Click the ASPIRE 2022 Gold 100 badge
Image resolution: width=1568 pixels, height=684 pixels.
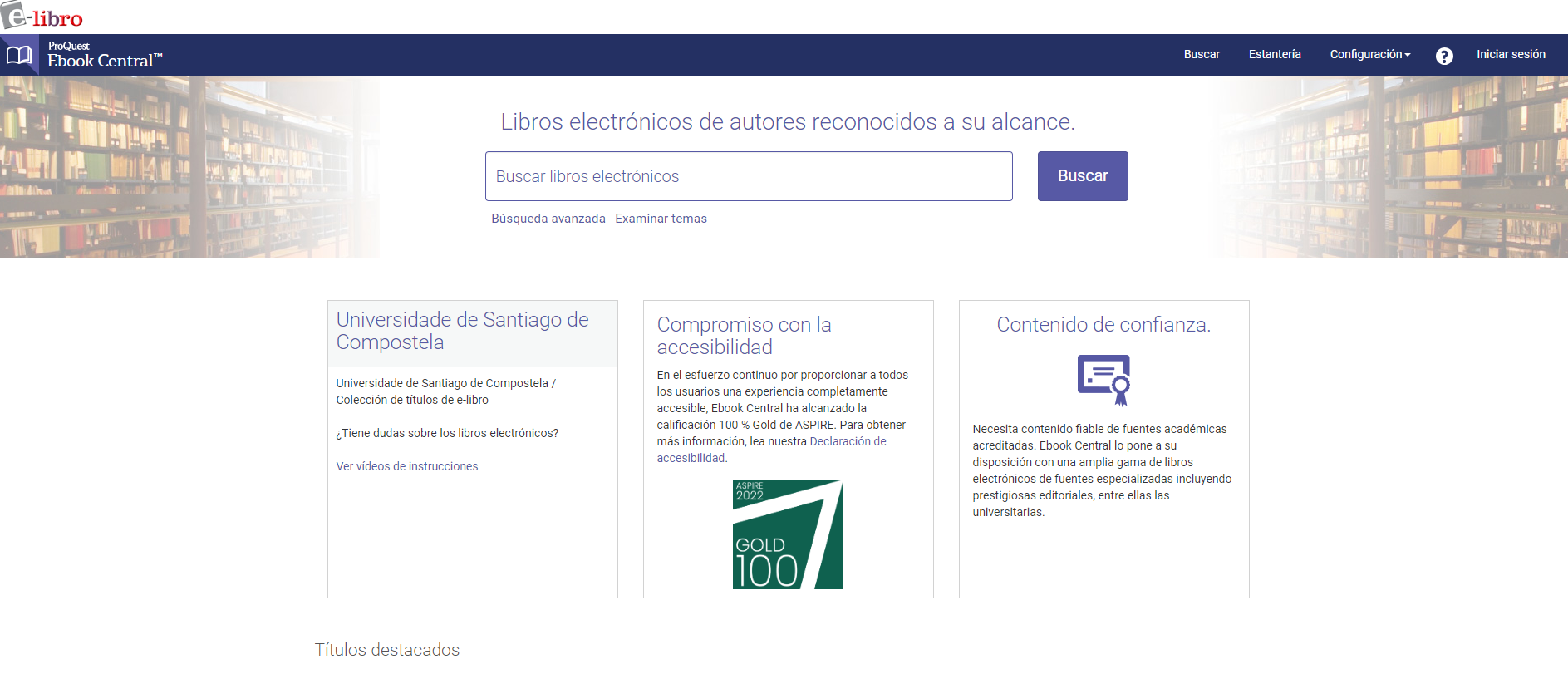[788, 534]
